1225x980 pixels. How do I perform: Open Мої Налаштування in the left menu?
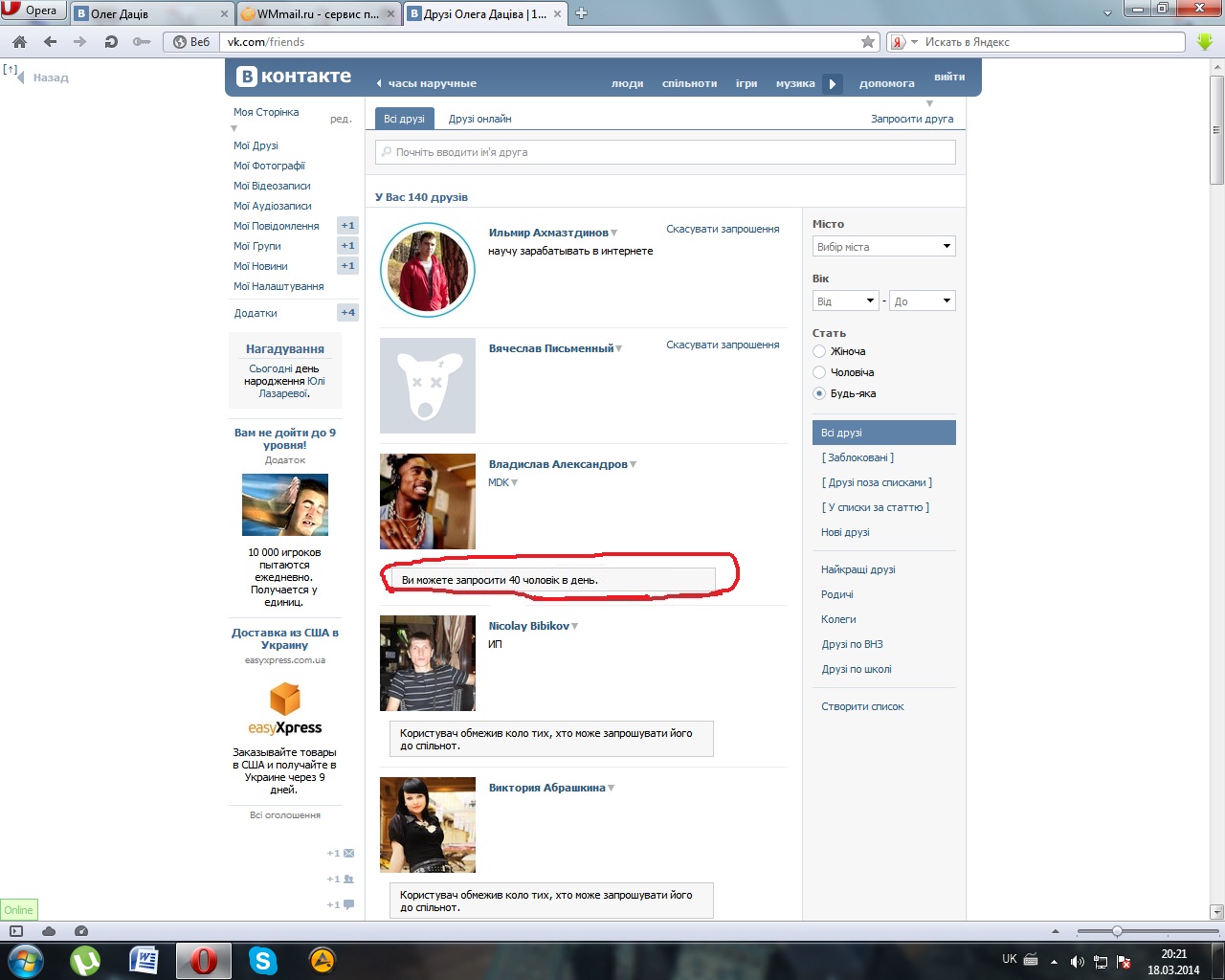click(x=278, y=286)
